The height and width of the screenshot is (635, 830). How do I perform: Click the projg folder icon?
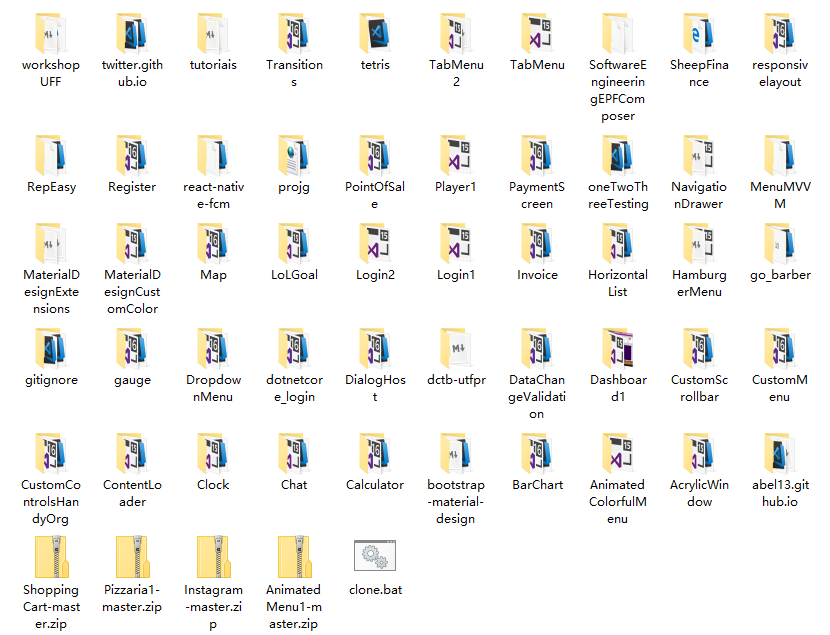click(x=294, y=155)
